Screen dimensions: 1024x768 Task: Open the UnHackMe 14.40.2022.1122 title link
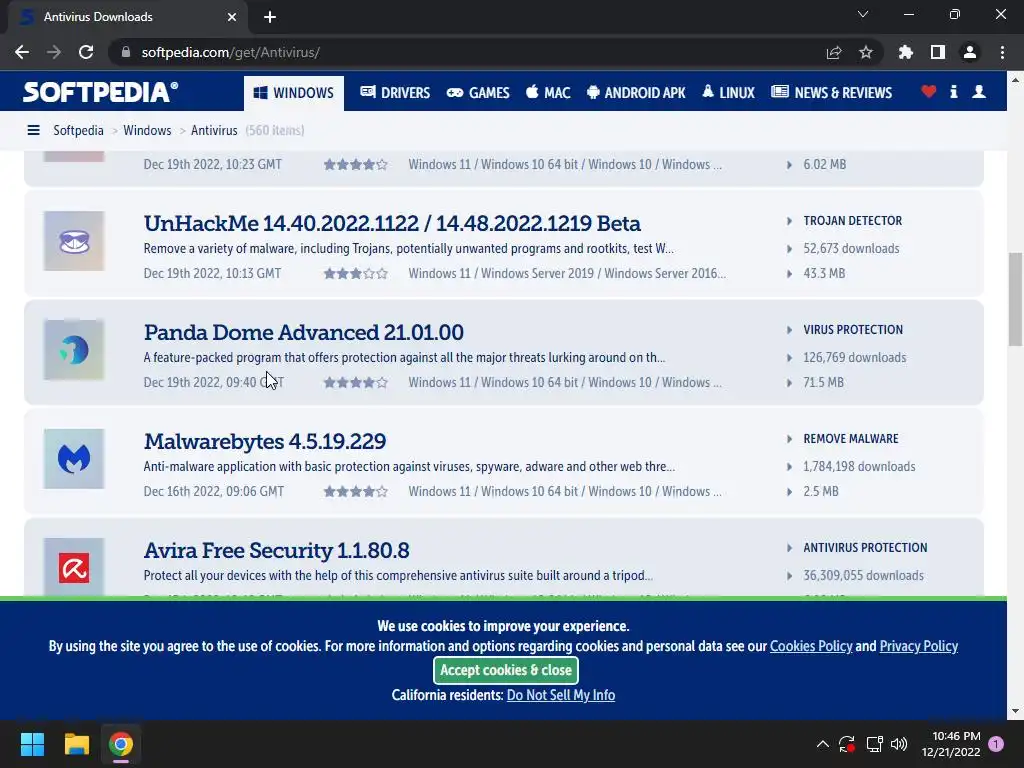[392, 223]
